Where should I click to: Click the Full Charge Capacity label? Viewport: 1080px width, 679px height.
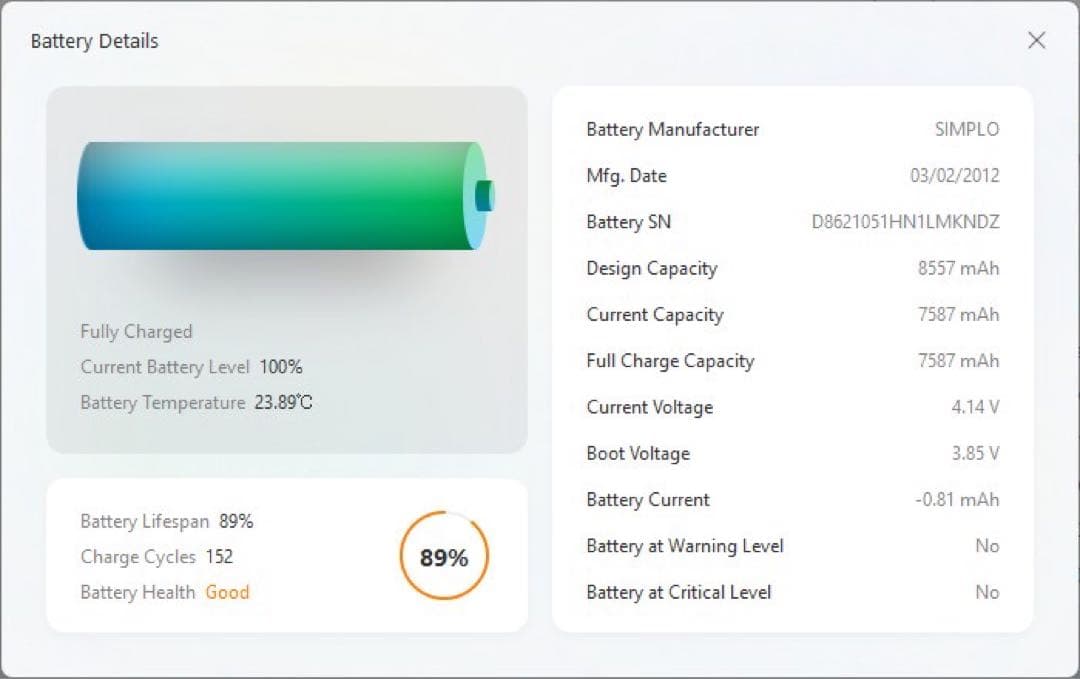670,361
